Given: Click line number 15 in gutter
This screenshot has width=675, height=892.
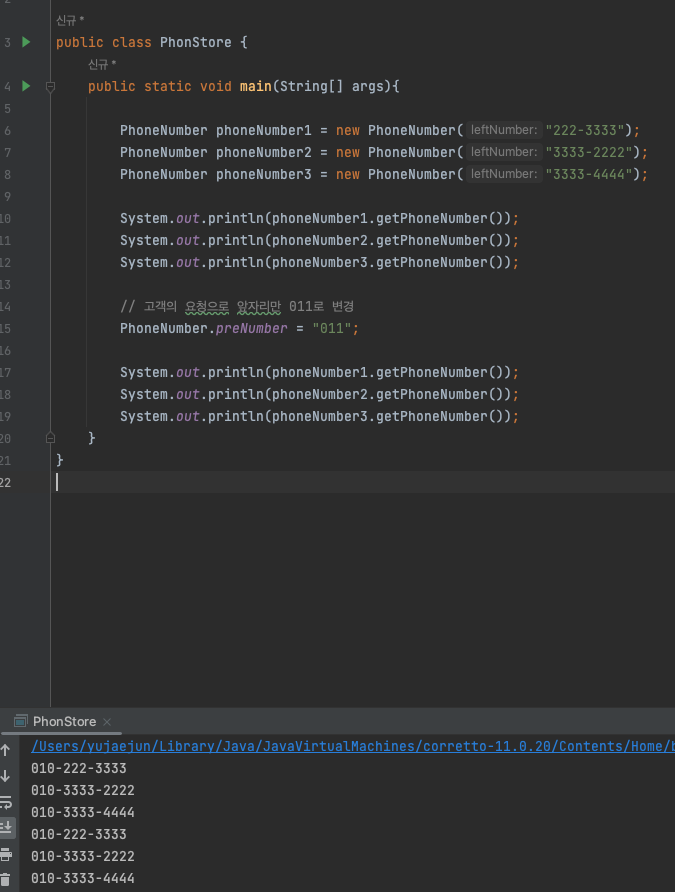Looking at the screenshot, I should 6,328.
